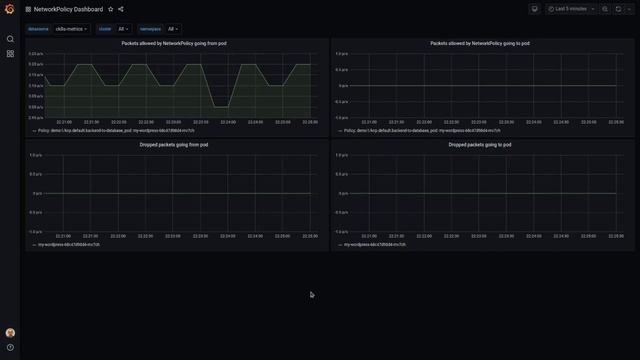Click the user avatar in the sidebar
This screenshot has width=640, height=360.
(10, 333)
